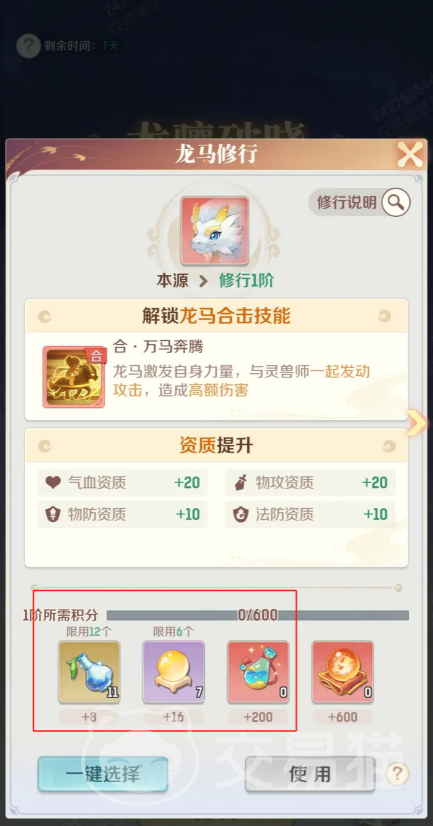Image resolution: width=433 pixels, height=826 pixels.
Task: Close the 龙马修行 dialog
Action: tap(409, 155)
